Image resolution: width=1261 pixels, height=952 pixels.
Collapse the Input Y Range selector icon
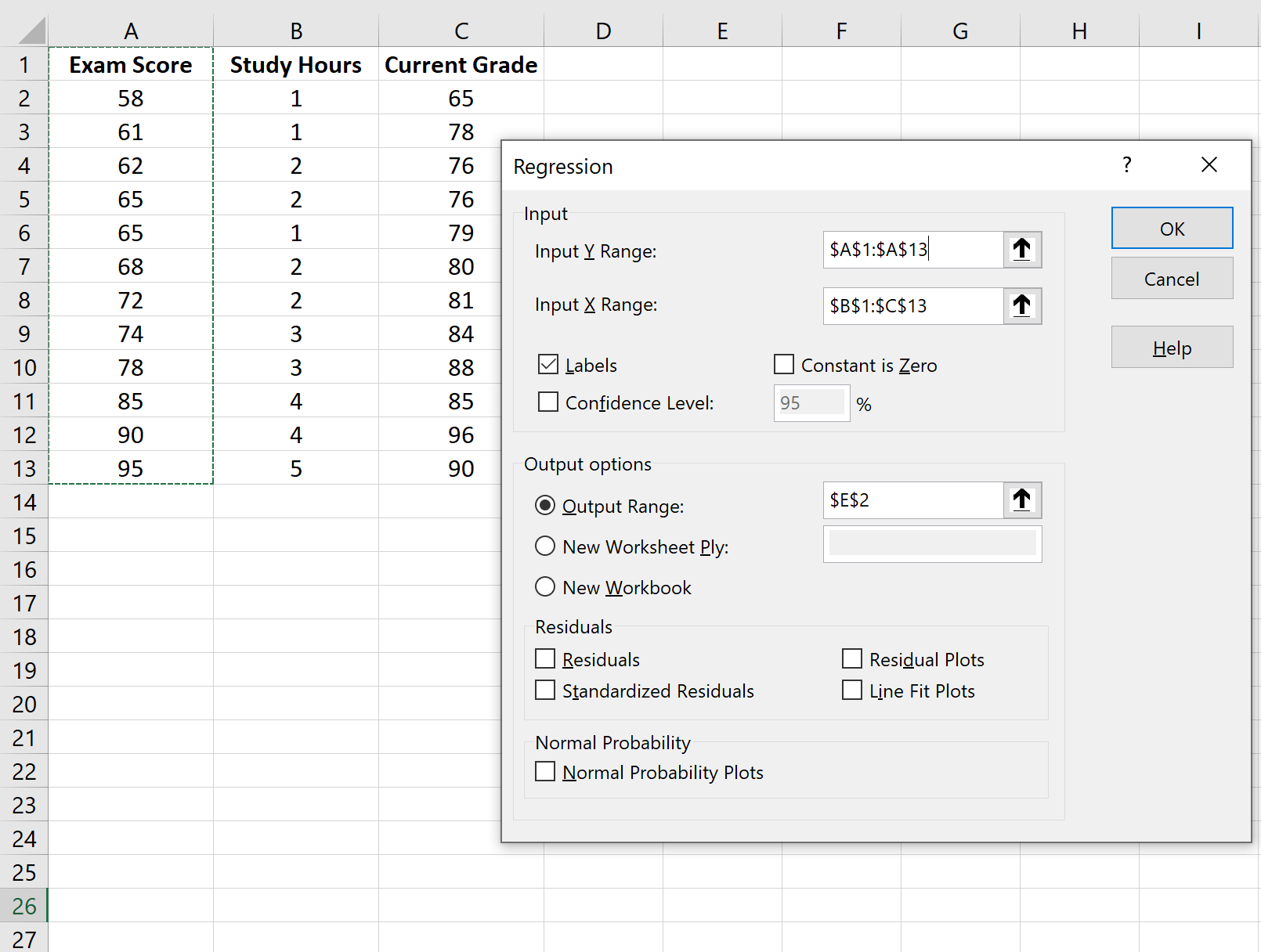point(1022,249)
